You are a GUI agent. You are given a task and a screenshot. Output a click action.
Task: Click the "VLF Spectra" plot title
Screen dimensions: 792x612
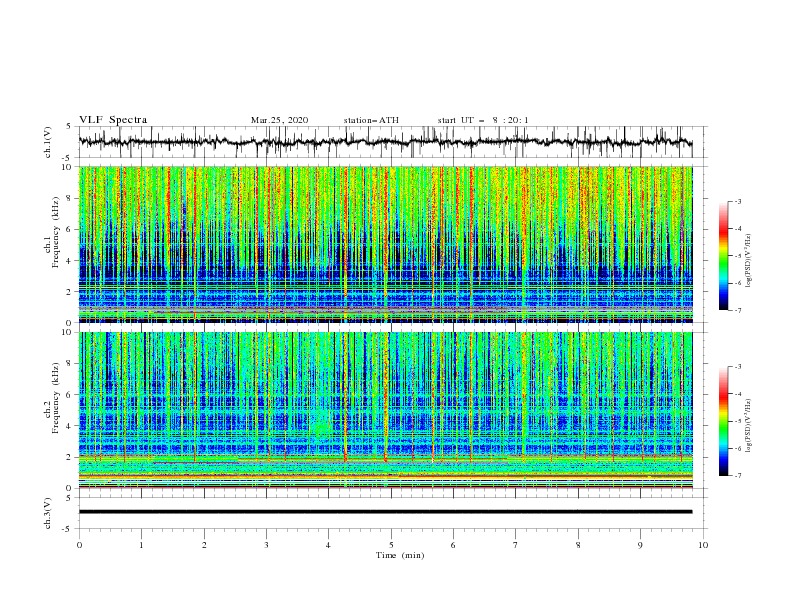click(113, 120)
